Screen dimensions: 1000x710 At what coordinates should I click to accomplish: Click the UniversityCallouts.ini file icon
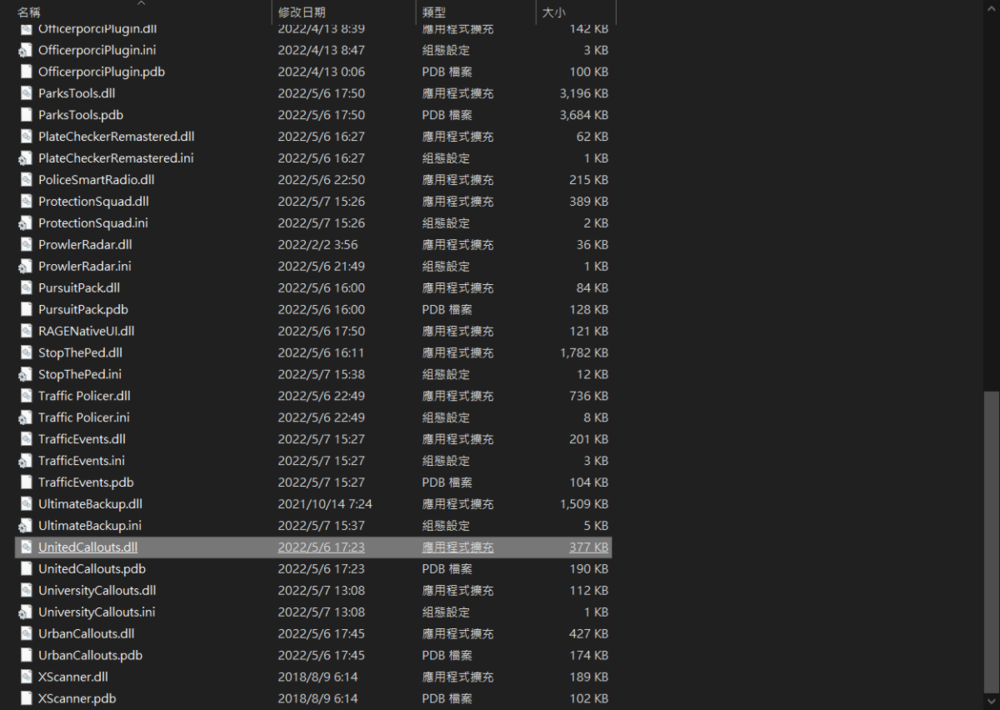(x=26, y=612)
